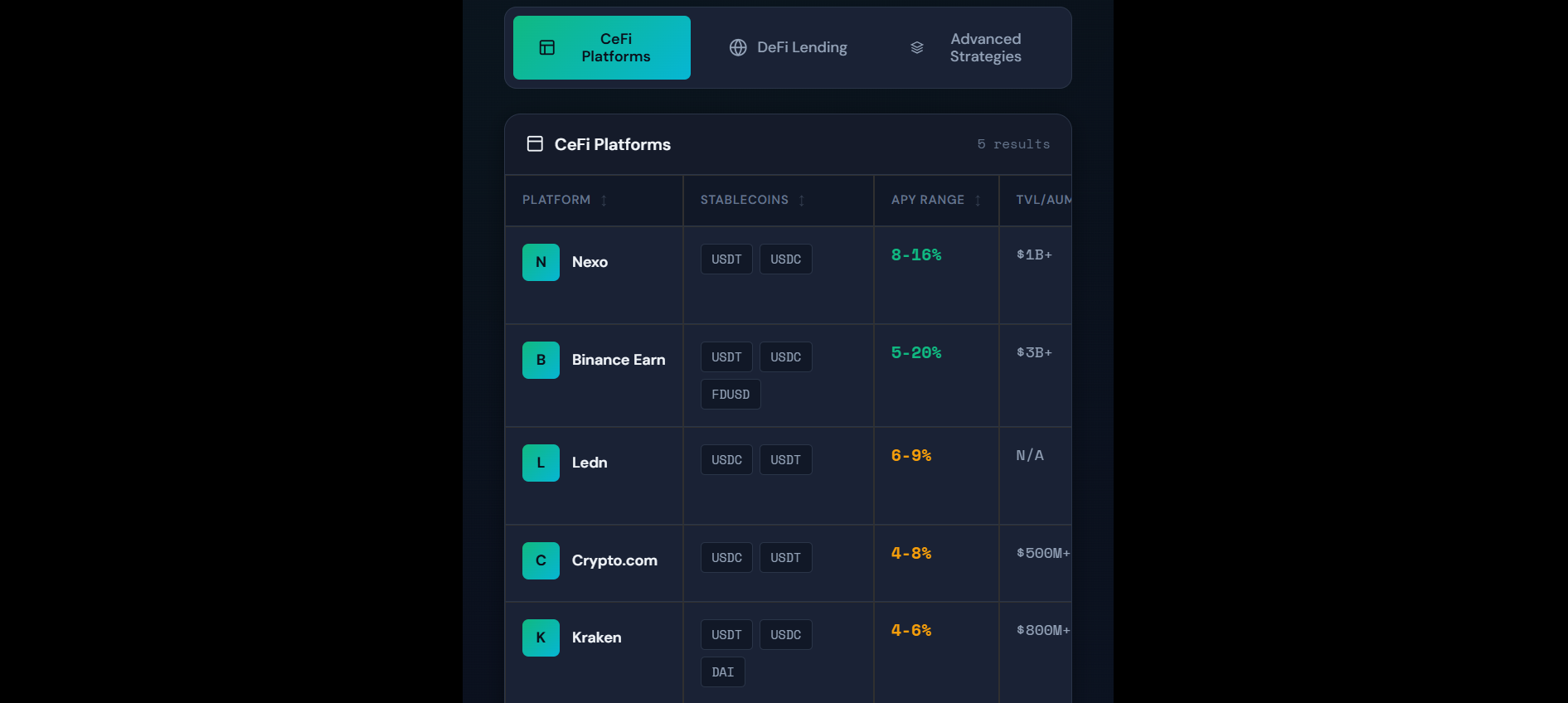Select the Nexo platform icon
This screenshot has width=1568, height=703.
point(541,262)
